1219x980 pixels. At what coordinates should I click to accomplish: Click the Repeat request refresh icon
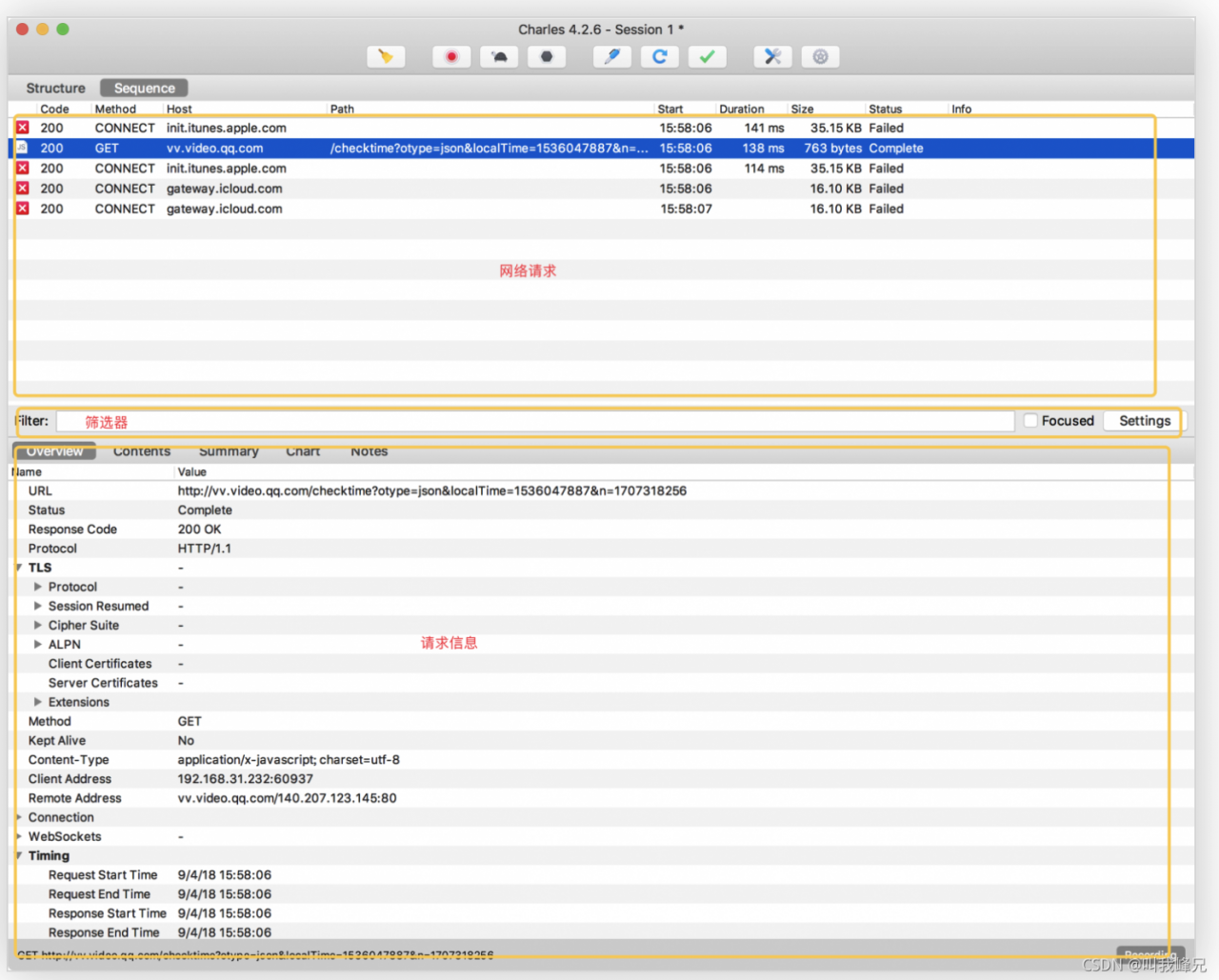click(x=659, y=57)
